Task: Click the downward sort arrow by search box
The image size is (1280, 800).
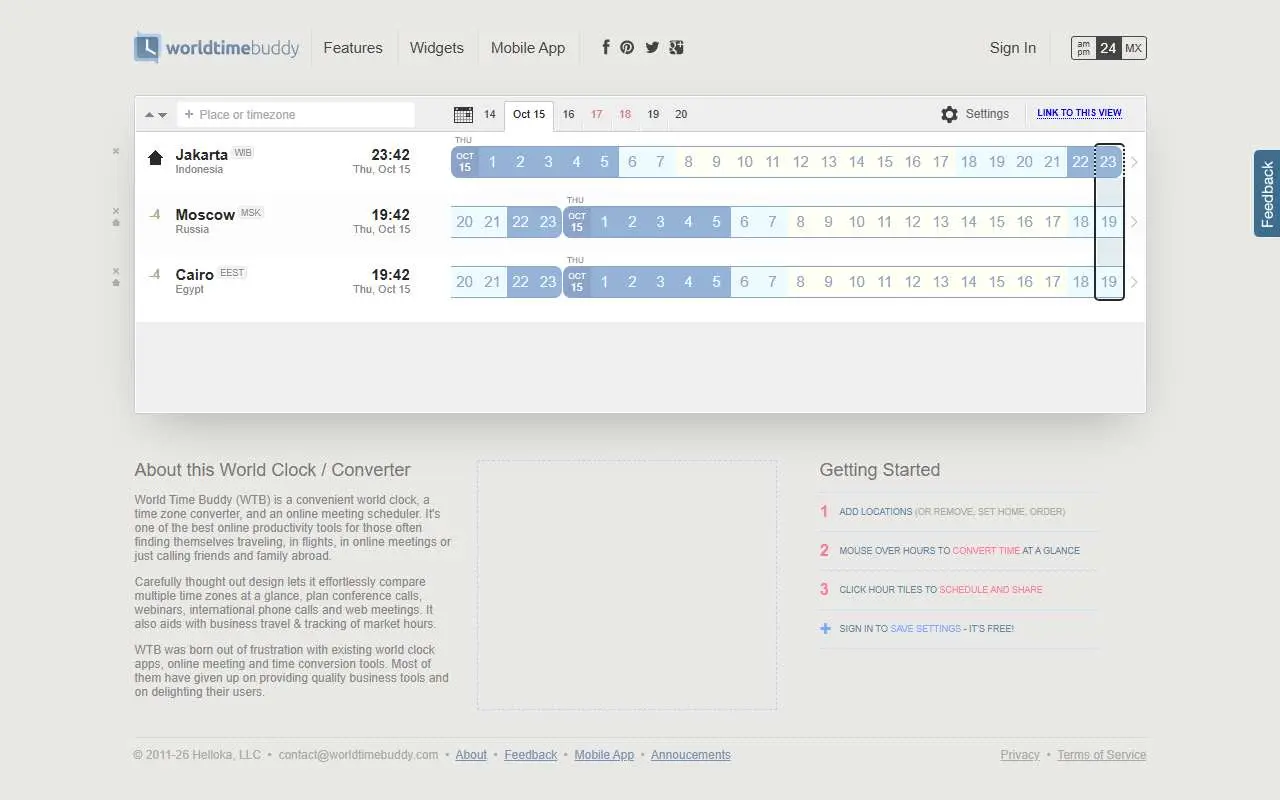Action: click(x=162, y=115)
